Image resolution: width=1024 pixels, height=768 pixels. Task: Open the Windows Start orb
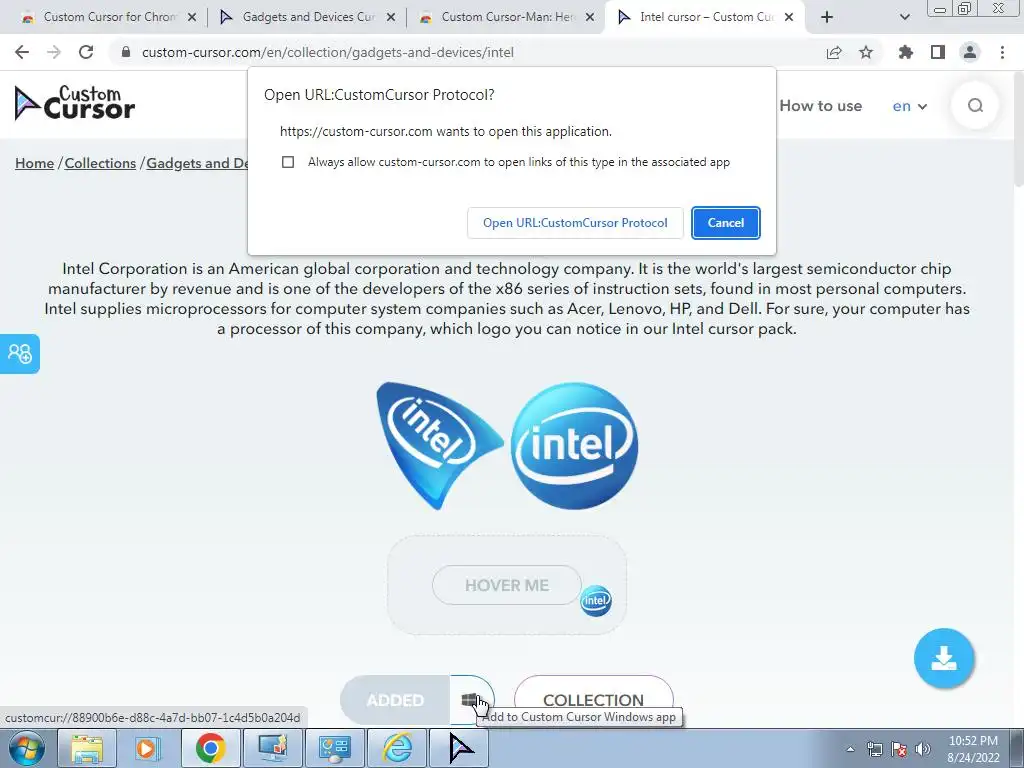26,748
